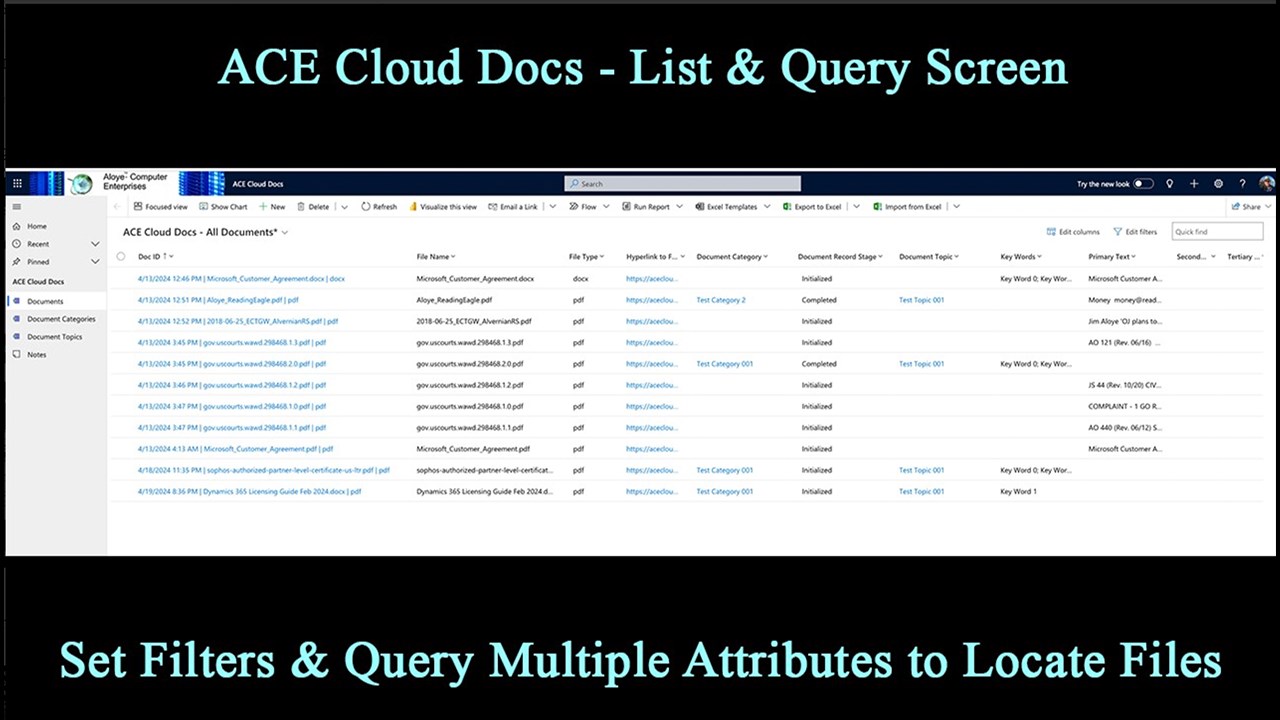Click Import from Excel

907,207
